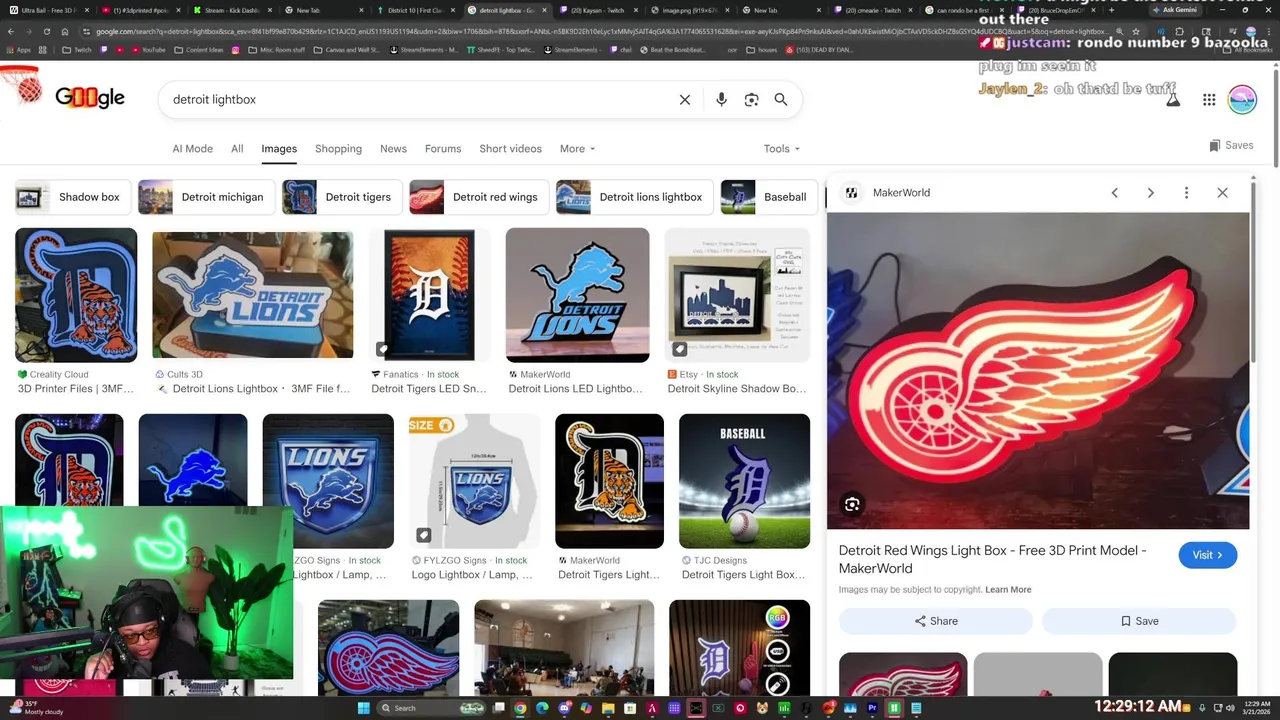The width and height of the screenshot is (1280, 720).
Task: Open MakerWorld Detroit Tigers Light thumbnail
Action: (x=609, y=481)
